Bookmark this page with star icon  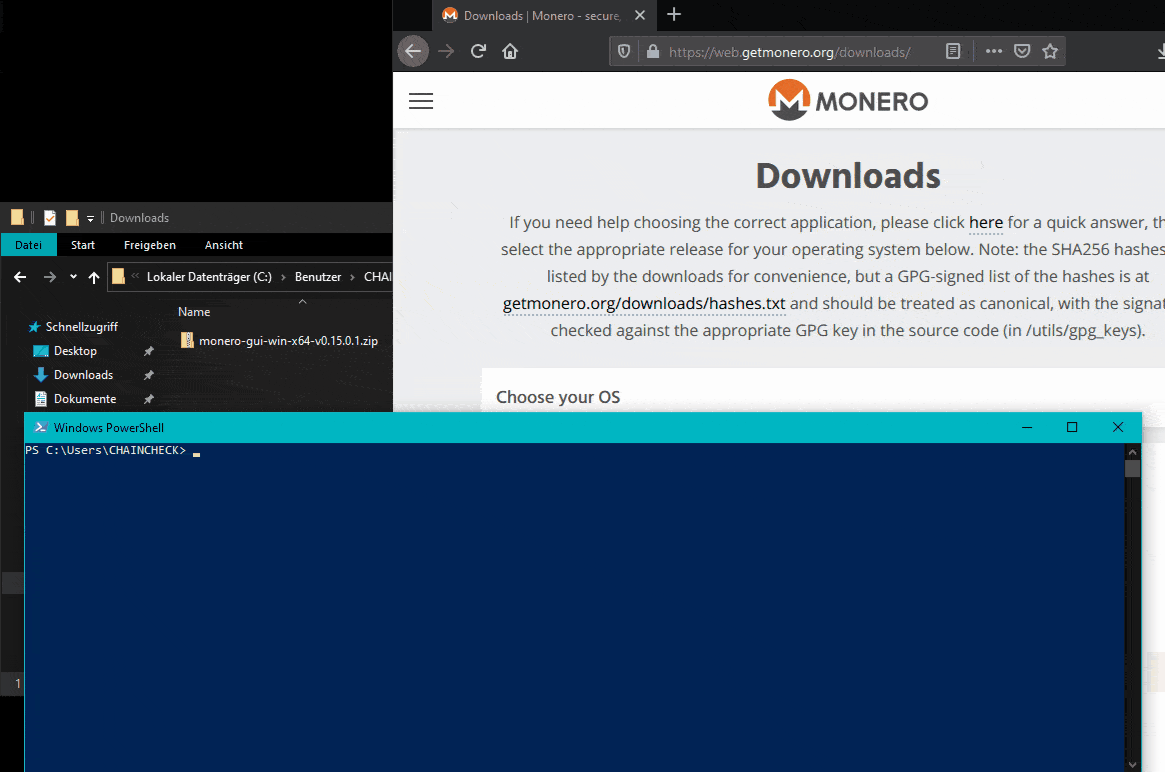pyautogui.click(x=1050, y=51)
